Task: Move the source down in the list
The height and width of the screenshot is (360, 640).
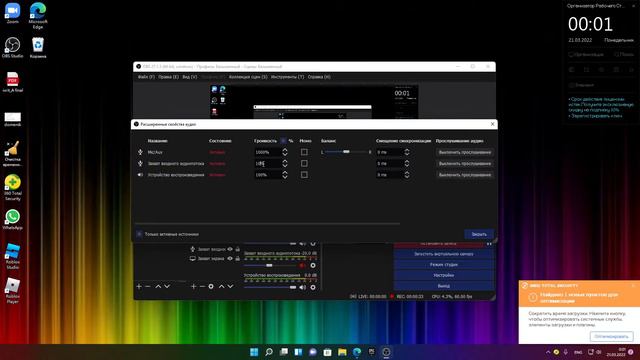Action: [230, 287]
